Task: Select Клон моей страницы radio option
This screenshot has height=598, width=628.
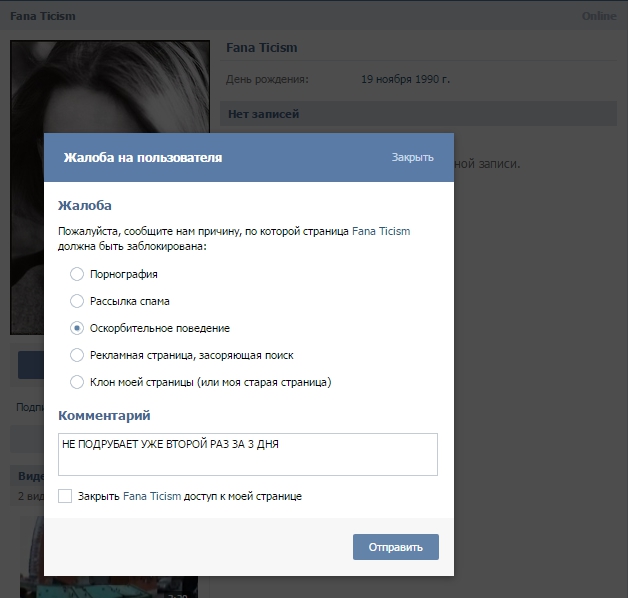Action: pos(77,382)
